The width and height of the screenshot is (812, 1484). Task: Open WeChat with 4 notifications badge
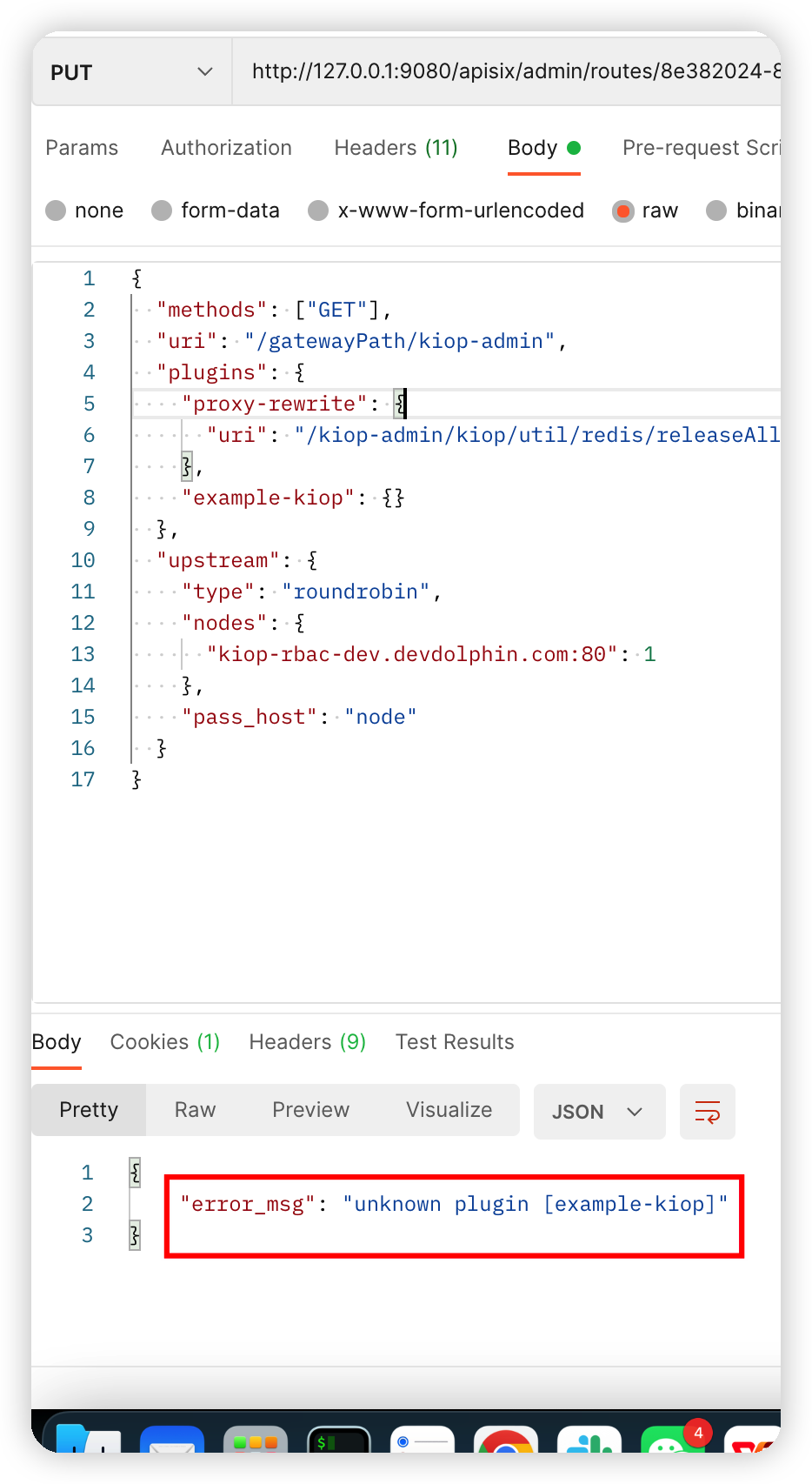click(674, 1440)
